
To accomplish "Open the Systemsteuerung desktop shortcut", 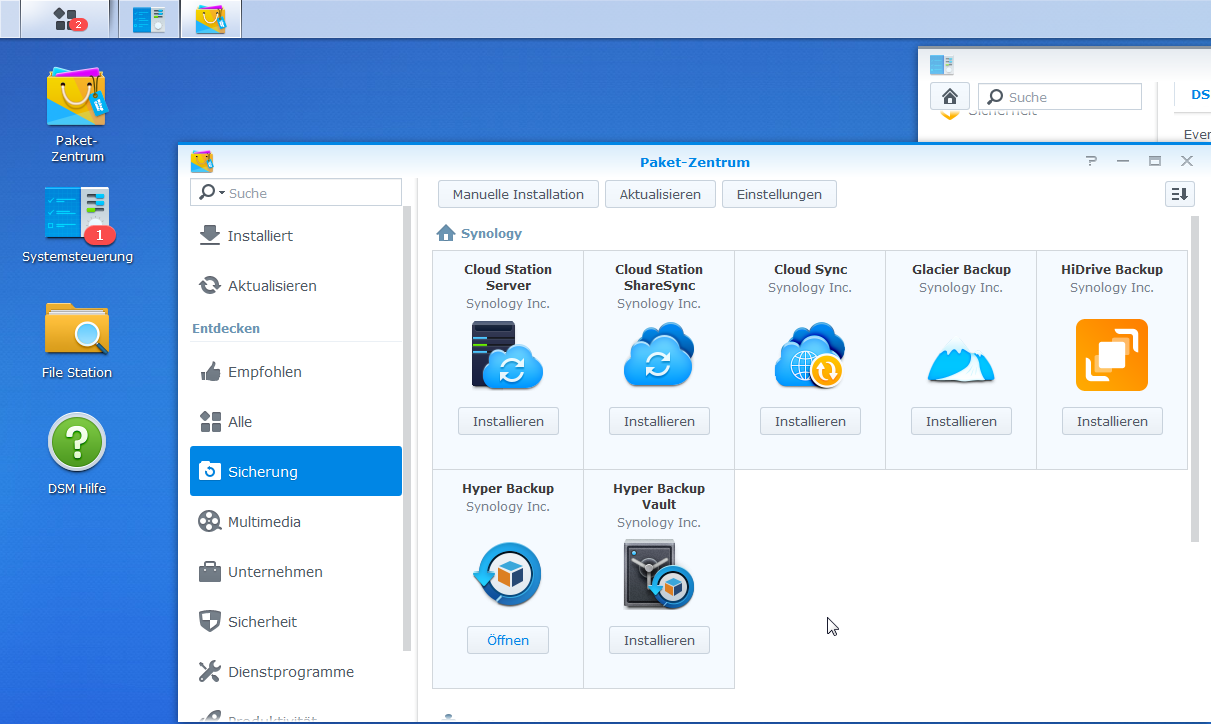I will point(77,224).
